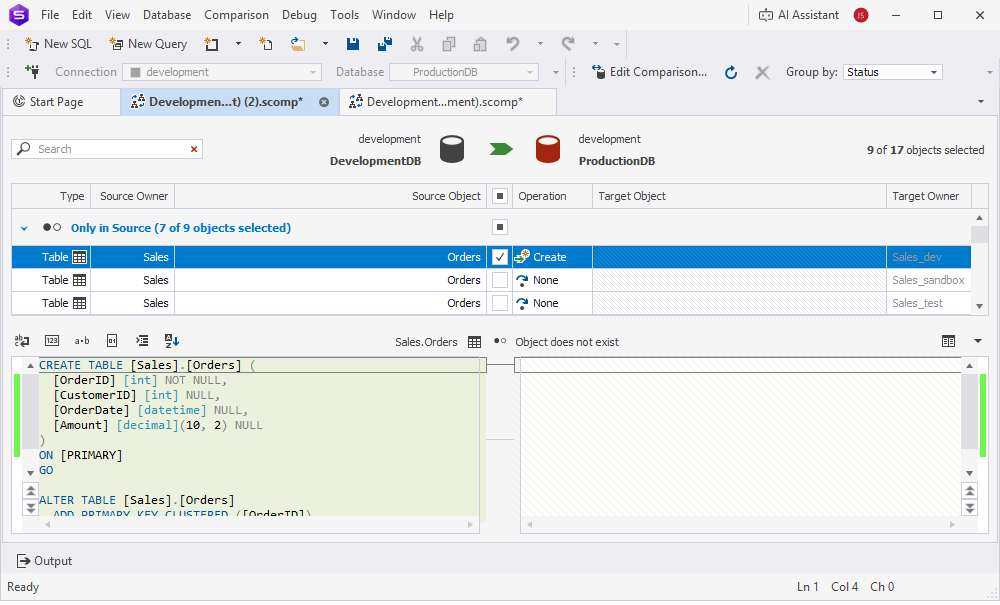Screen dimensions: 1000x605
Task: Toggle the show line numbers icon
Action: tap(52, 341)
